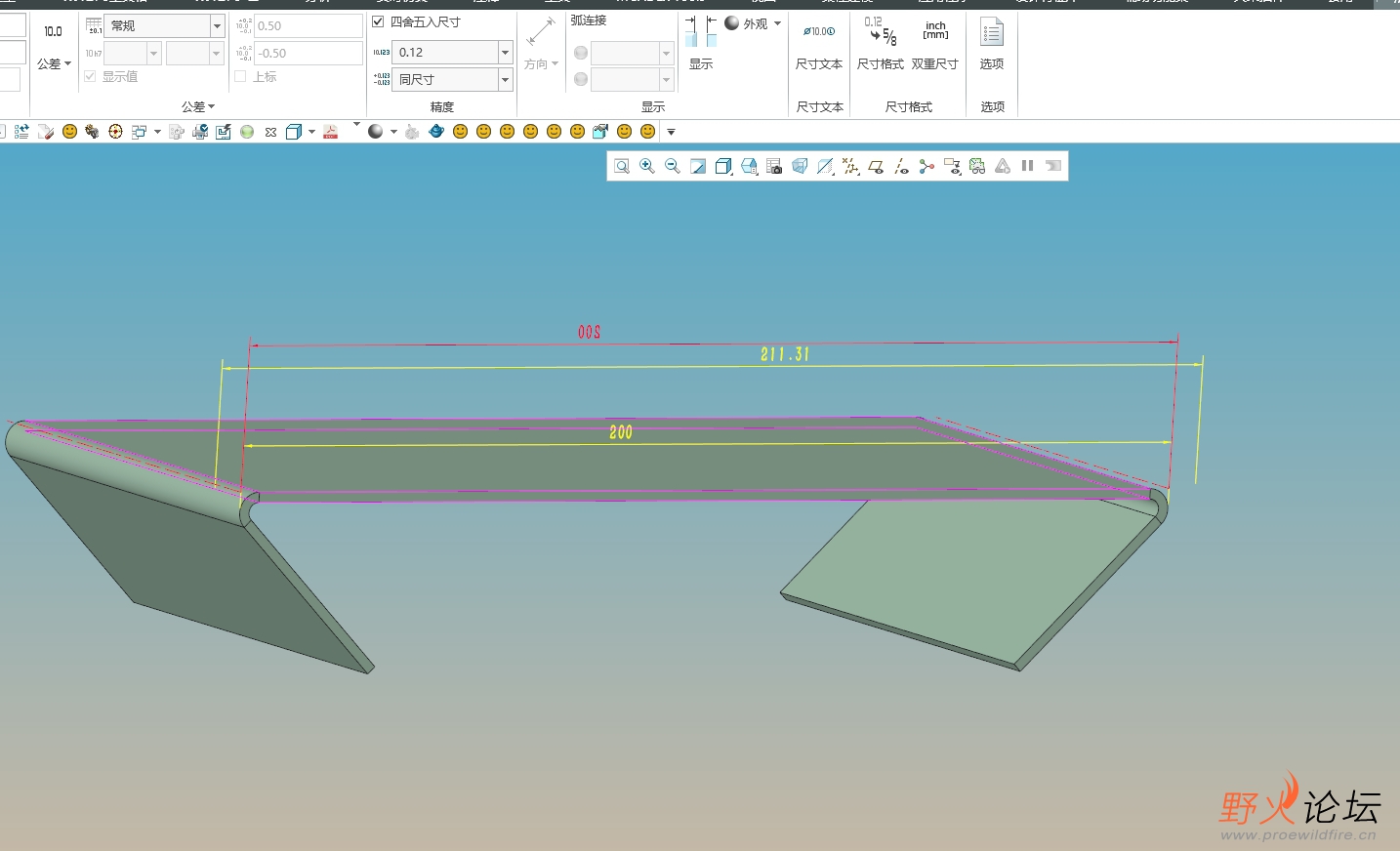The image size is (1400, 851).
Task: Toggle the perspective view icon
Action: point(800,166)
